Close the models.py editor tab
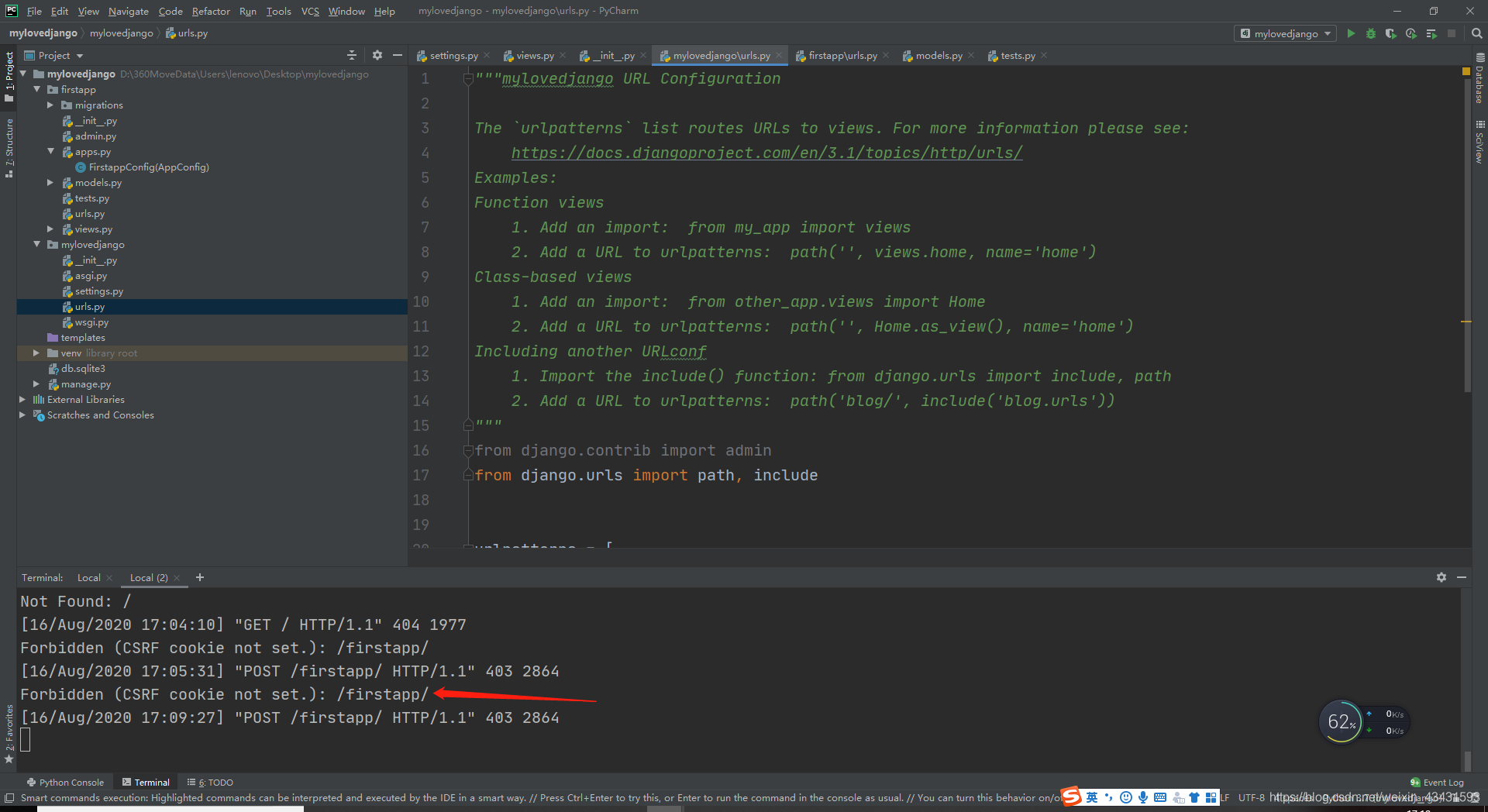Image resolution: width=1488 pixels, height=812 pixels. (x=971, y=55)
